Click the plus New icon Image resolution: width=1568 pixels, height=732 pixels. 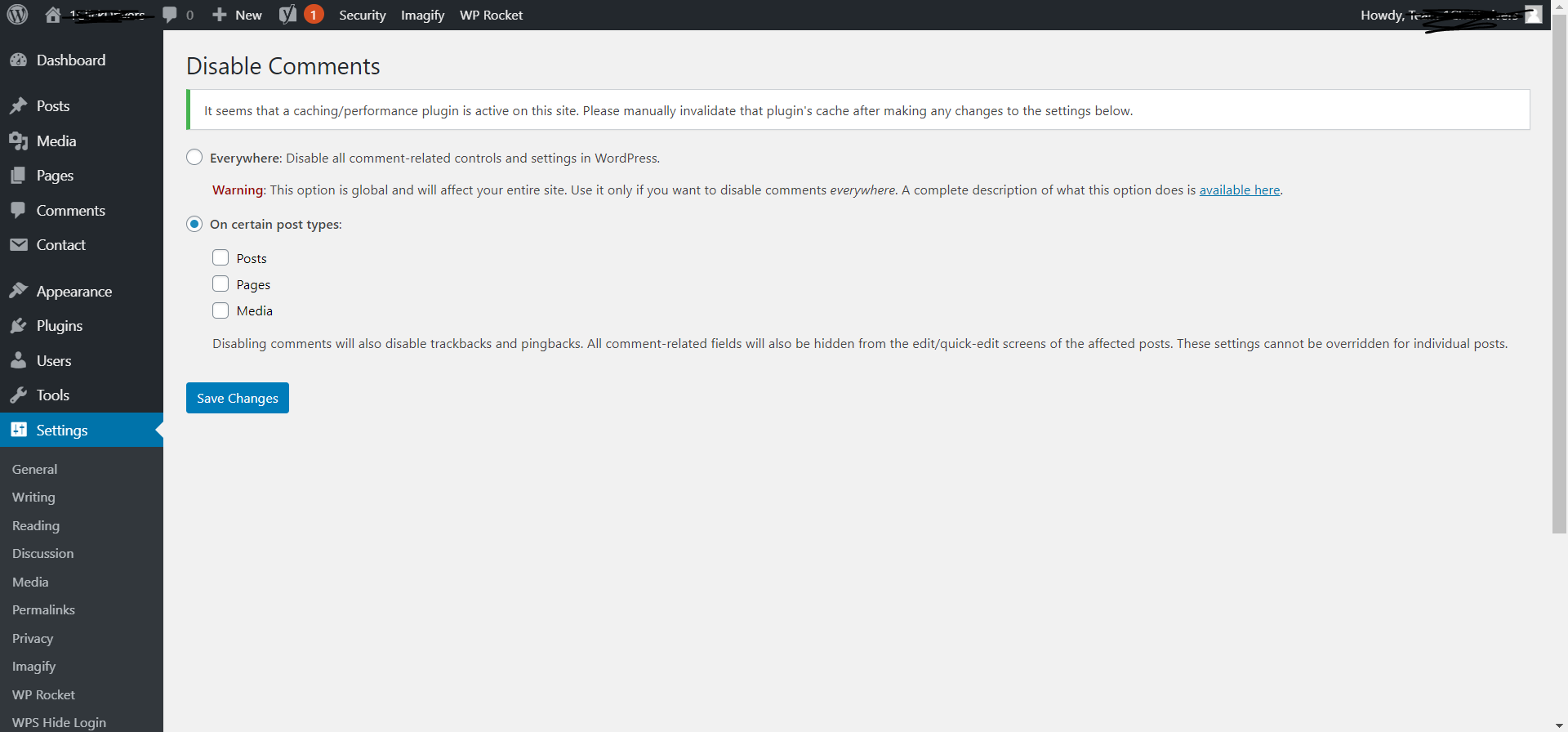[x=220, y=15]
